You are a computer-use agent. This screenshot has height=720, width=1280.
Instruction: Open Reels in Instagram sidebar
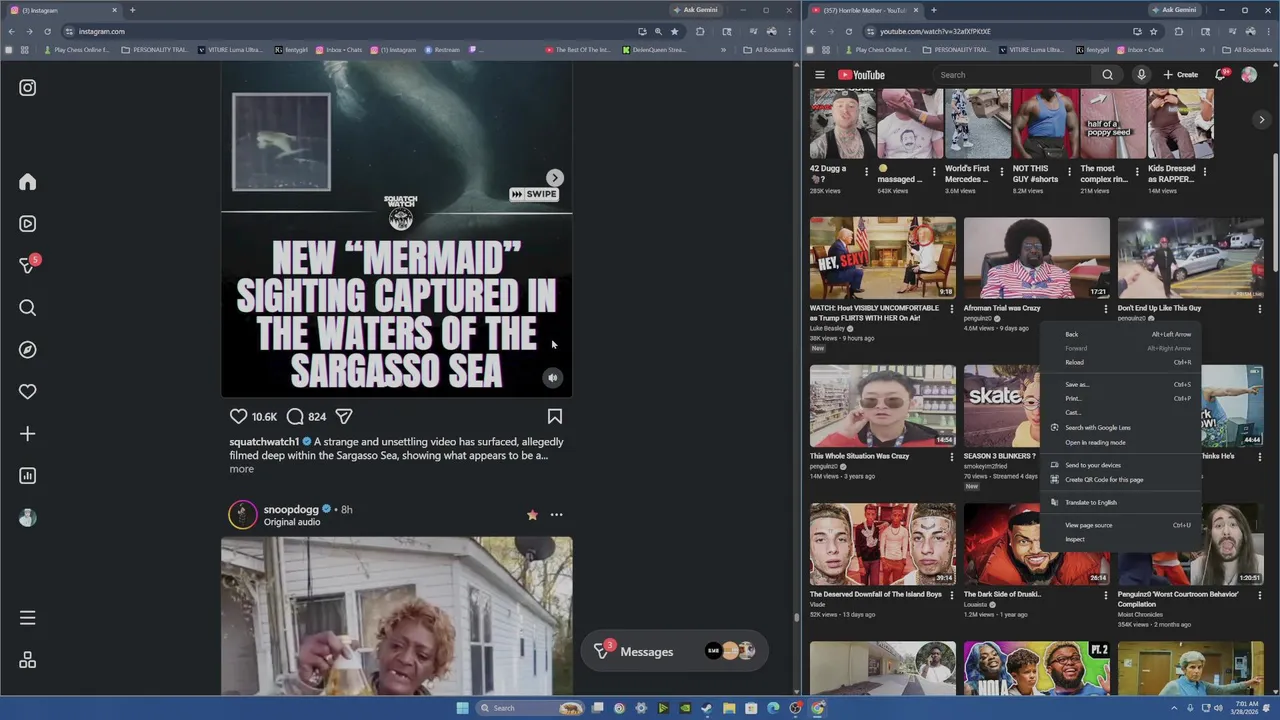pos(28,224)
